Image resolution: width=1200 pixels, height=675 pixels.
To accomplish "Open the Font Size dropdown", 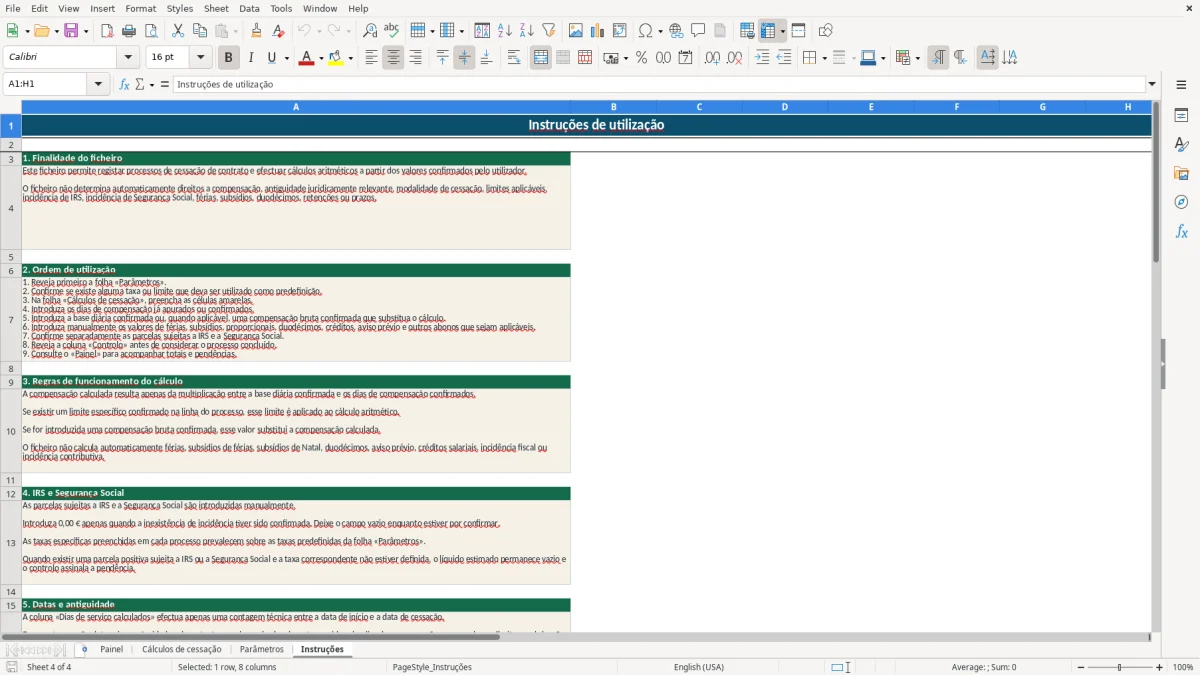I will click(200, 58).
